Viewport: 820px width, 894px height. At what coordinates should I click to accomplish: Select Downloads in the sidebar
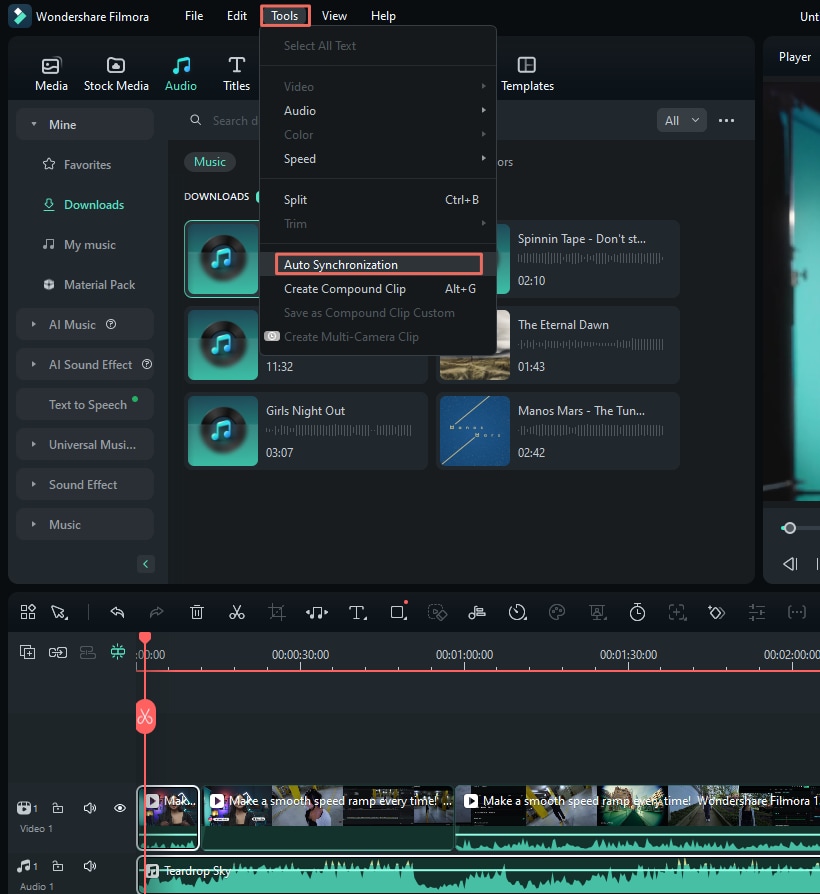(x=84, y=205)
